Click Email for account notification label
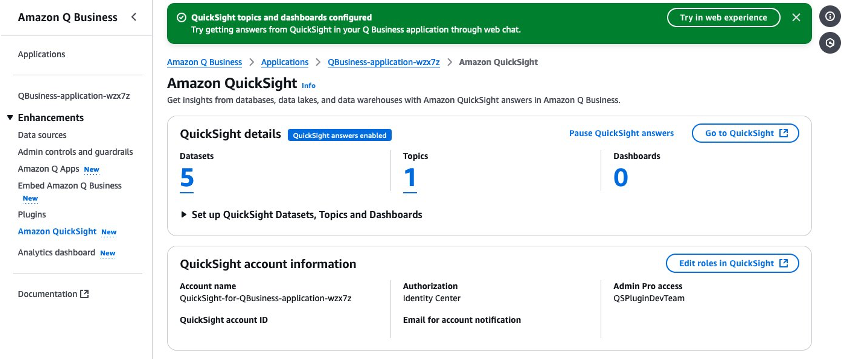Screen dimensions: 844x360 click(x=462, y=320)
